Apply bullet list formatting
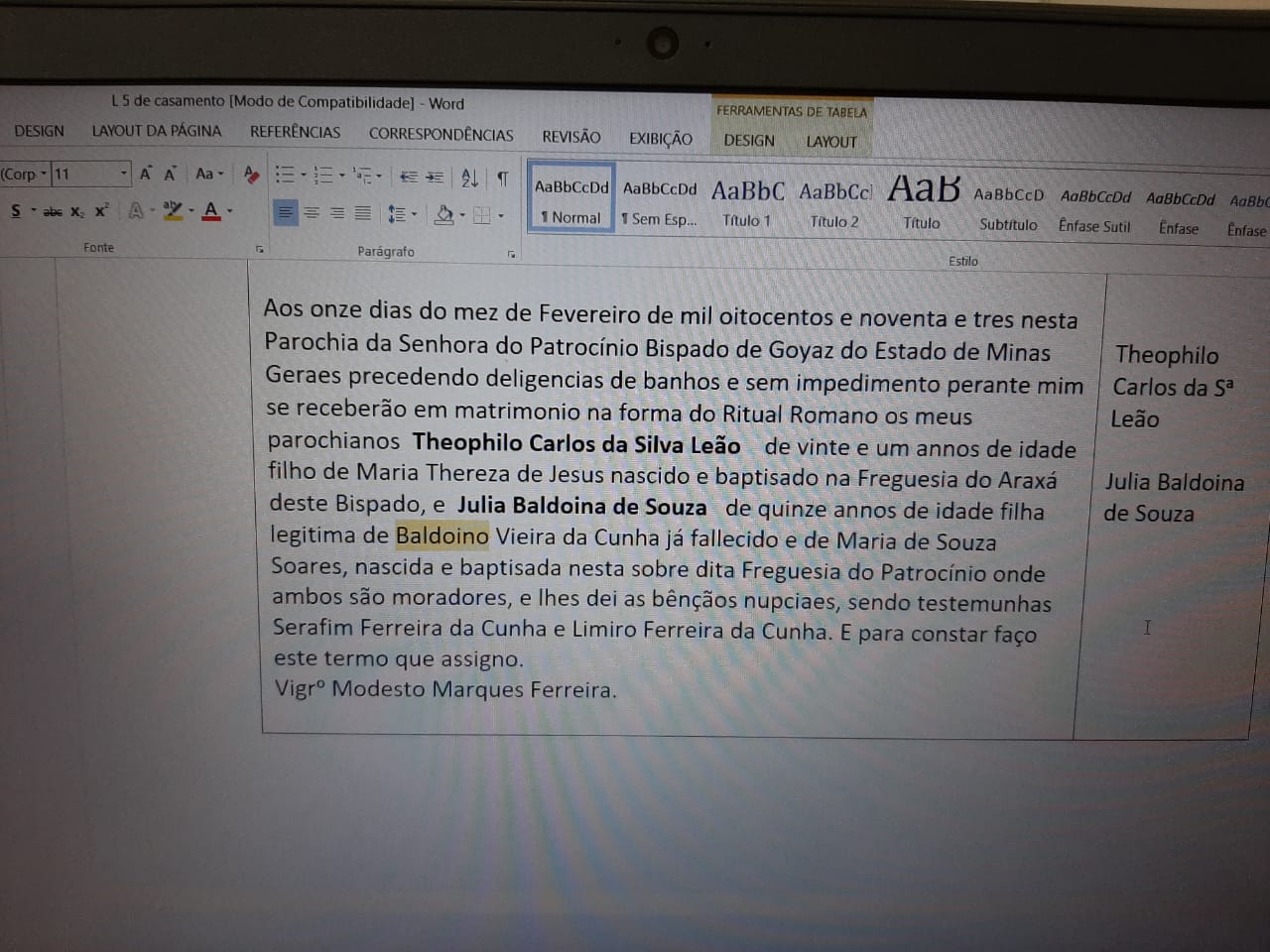Viewport: 1270px width, 952px height. 285,175
